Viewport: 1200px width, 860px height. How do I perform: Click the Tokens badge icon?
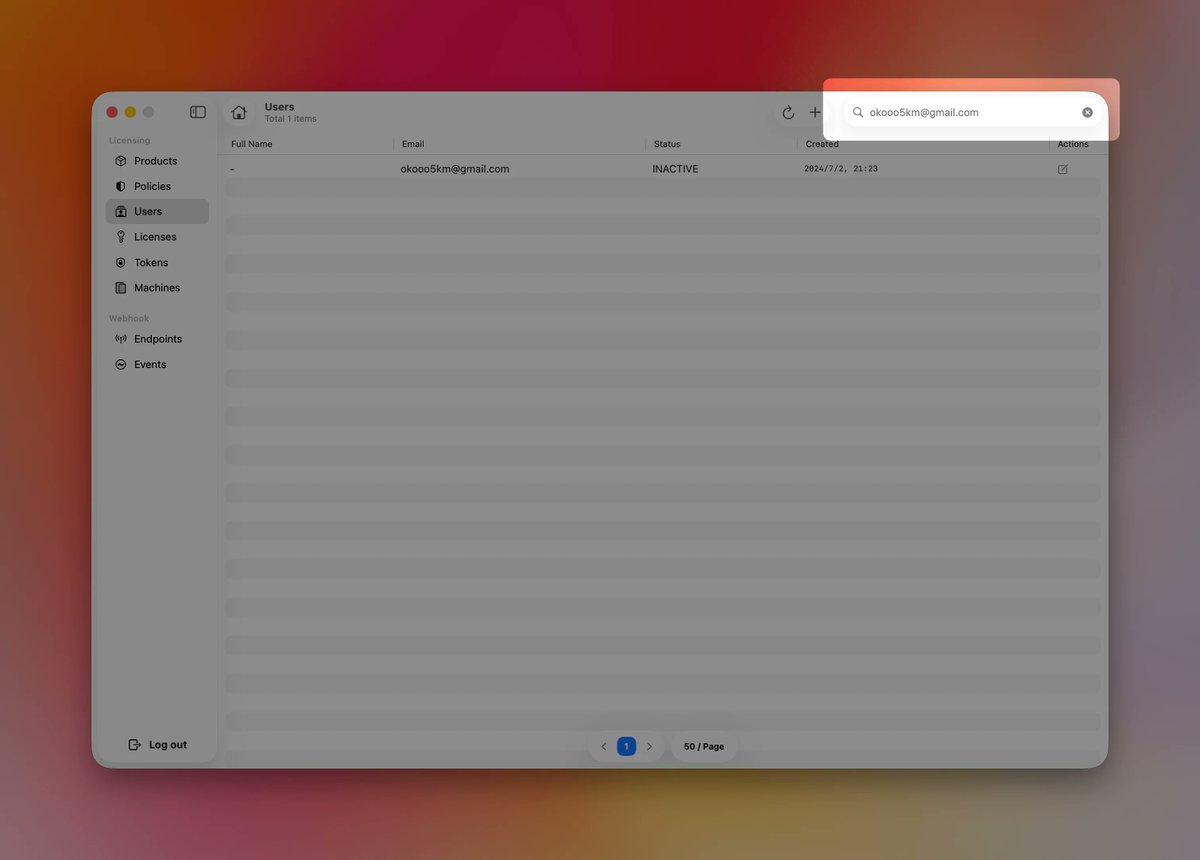(121, 263)
